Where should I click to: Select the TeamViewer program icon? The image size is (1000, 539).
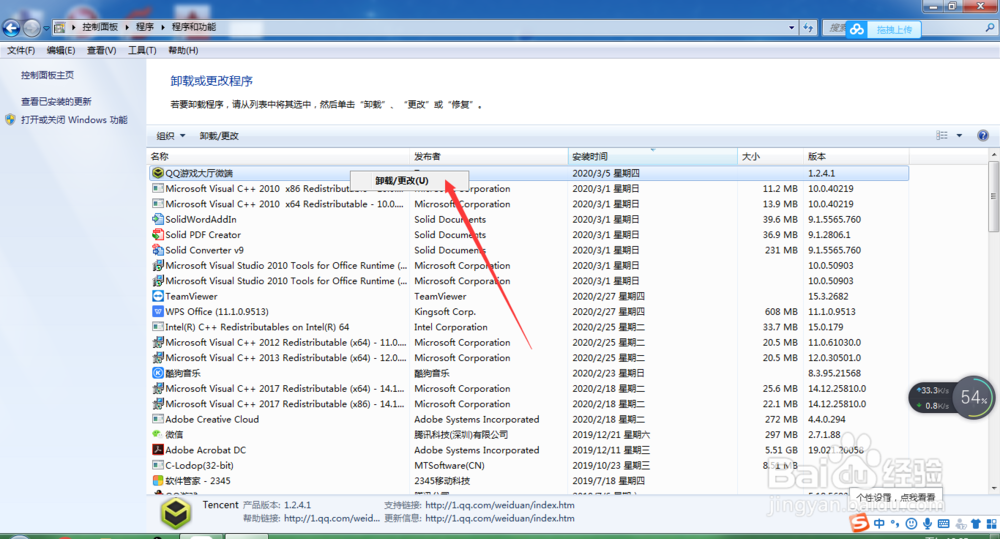coord(158,296)
